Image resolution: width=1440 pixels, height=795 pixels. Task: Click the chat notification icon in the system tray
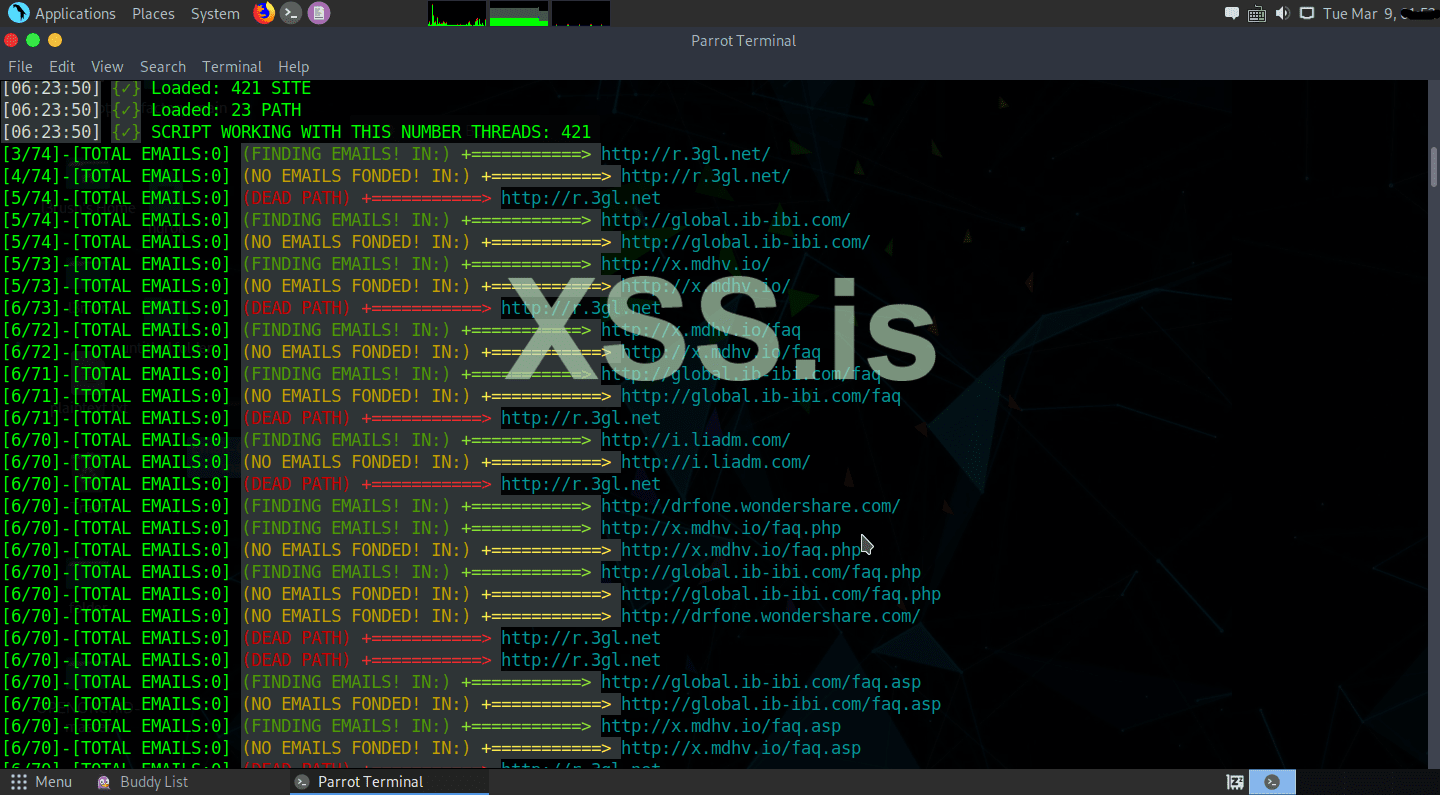[1231, 13]
